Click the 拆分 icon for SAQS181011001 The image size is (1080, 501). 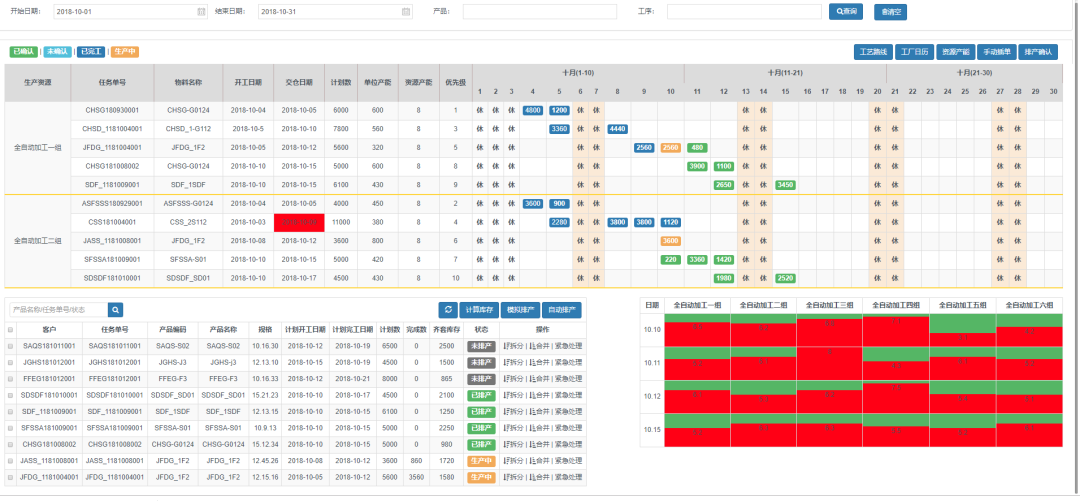click(x=505, y=345)
